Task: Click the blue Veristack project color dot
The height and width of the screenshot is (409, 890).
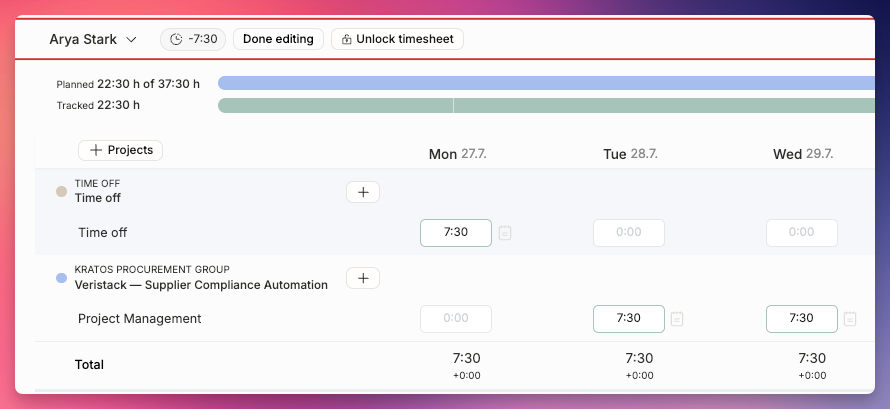Action: point(61,278)
